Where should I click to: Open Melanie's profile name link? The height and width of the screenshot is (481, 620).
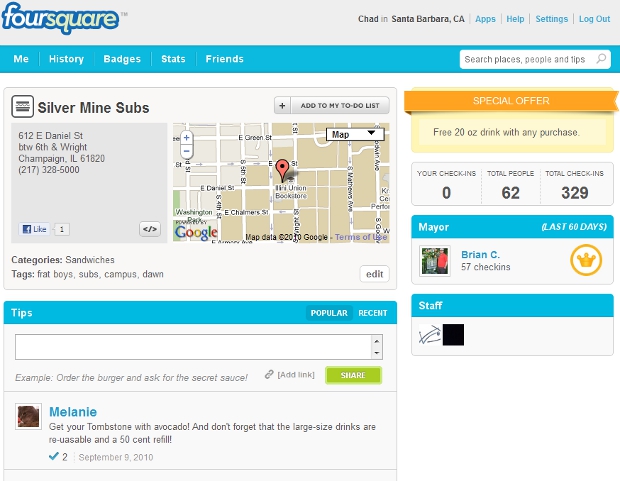click(73, 412)
